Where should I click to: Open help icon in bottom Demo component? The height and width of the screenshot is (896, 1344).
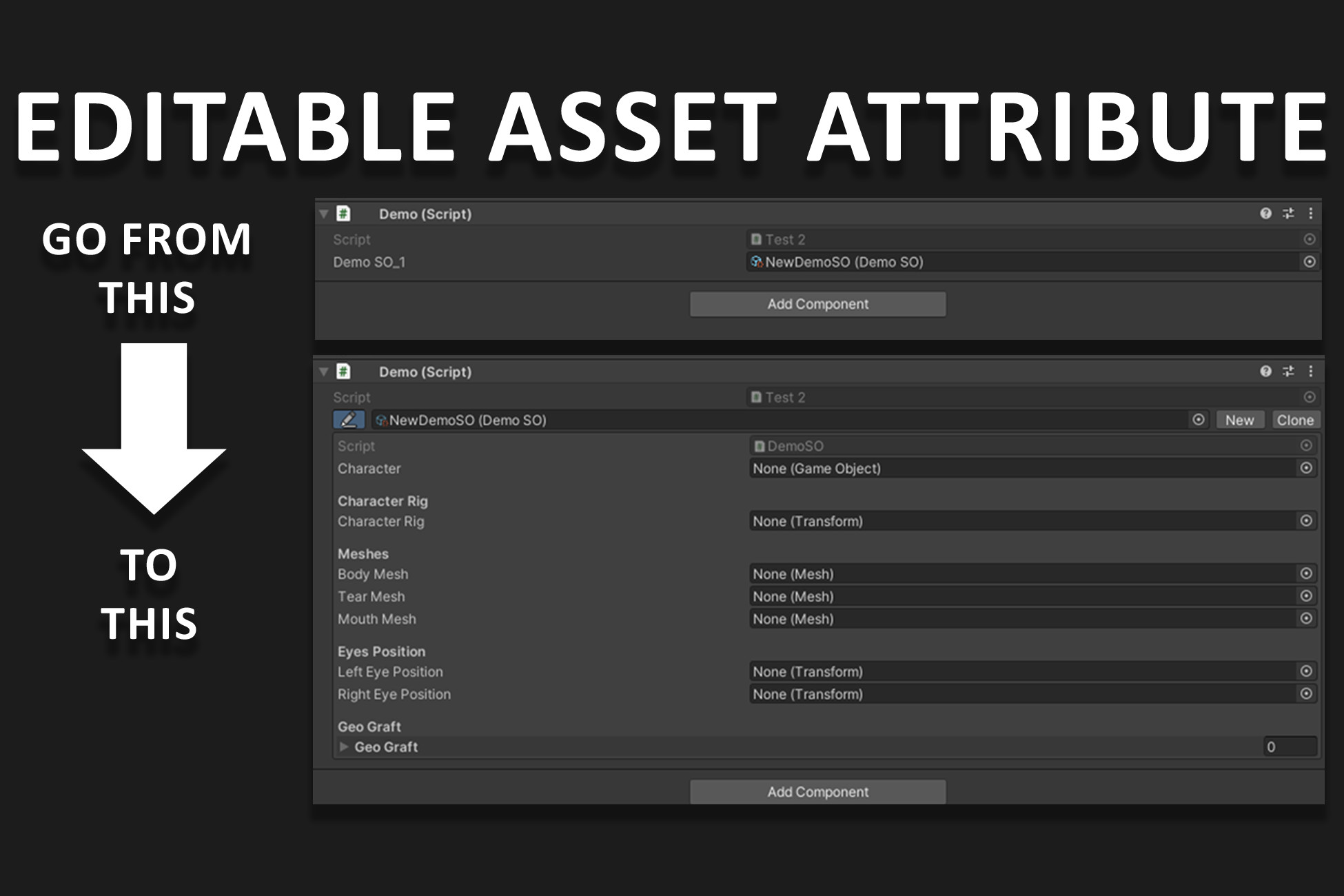[1265, 371]
